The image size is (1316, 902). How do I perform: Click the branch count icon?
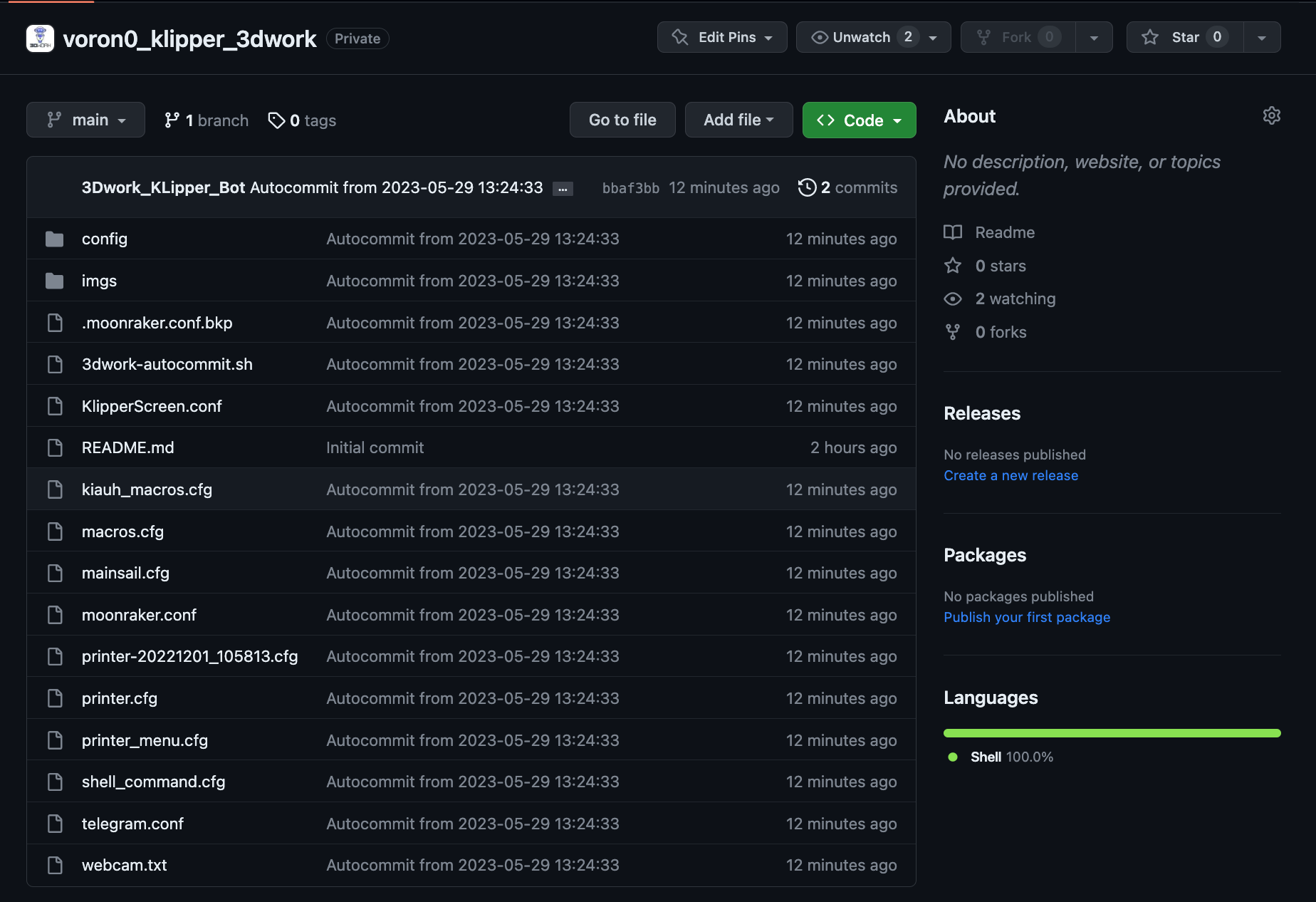click(172, 120)
